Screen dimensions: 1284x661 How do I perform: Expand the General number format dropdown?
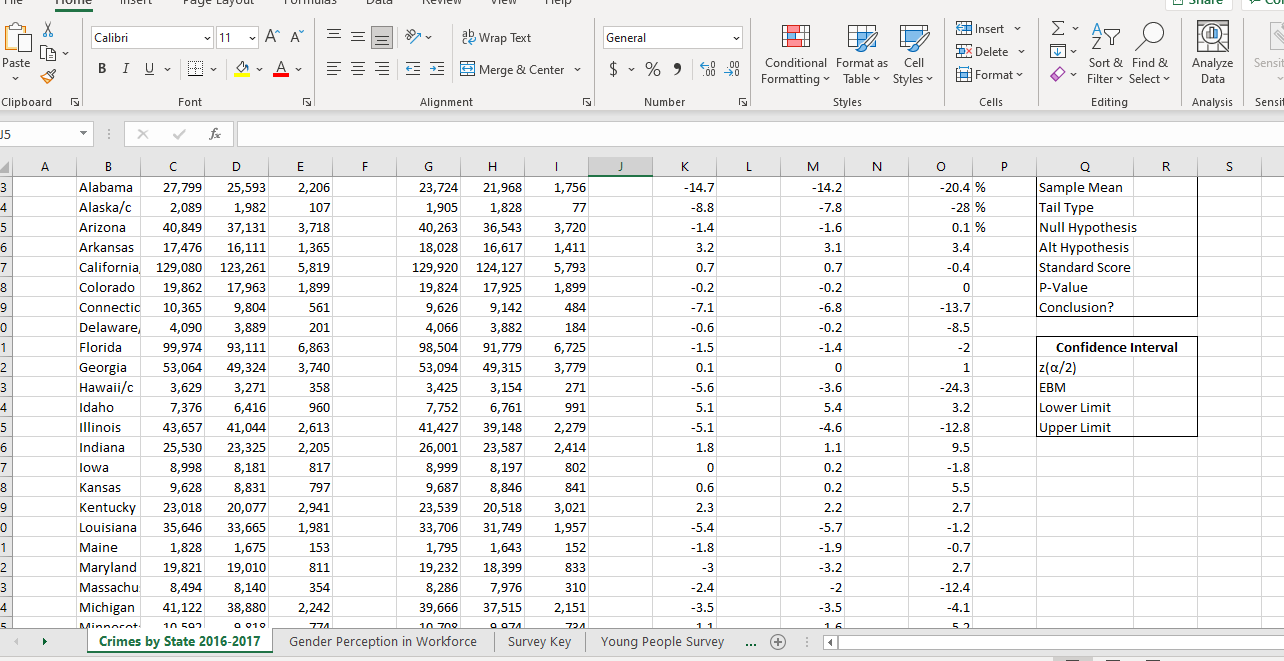coord(737,38)
